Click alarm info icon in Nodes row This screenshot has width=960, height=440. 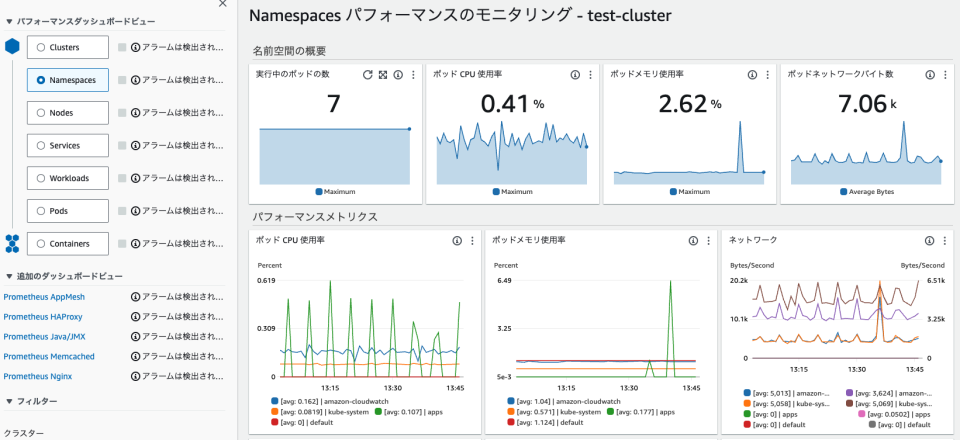pyautogui.click(x=135, y=113)
